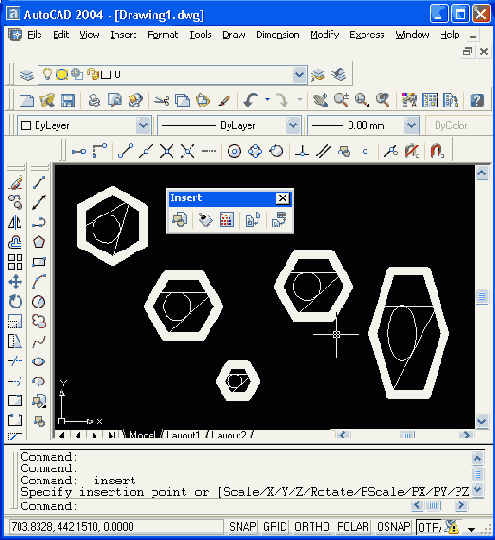The height and width of the screenshot is (540, 495).
Task: Click the bottom Command: input line
Action: (x=214, y=506)
